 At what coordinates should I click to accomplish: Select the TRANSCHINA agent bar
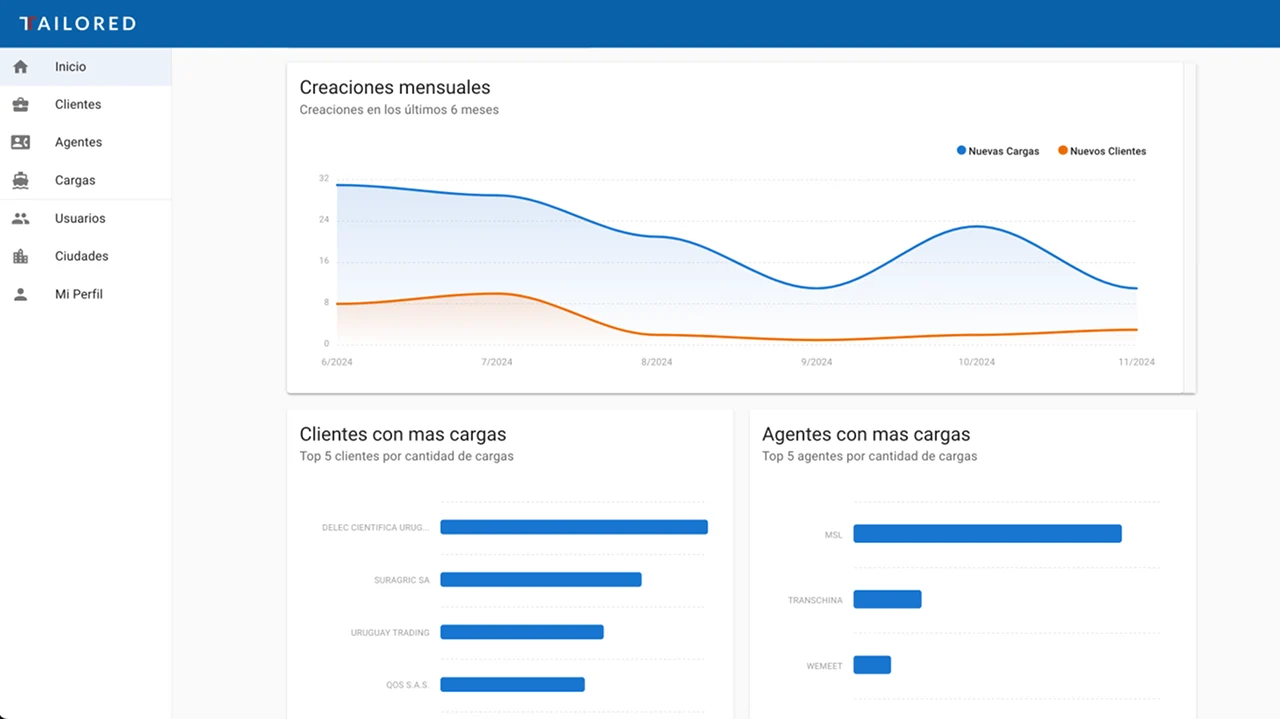coord(887,600)
